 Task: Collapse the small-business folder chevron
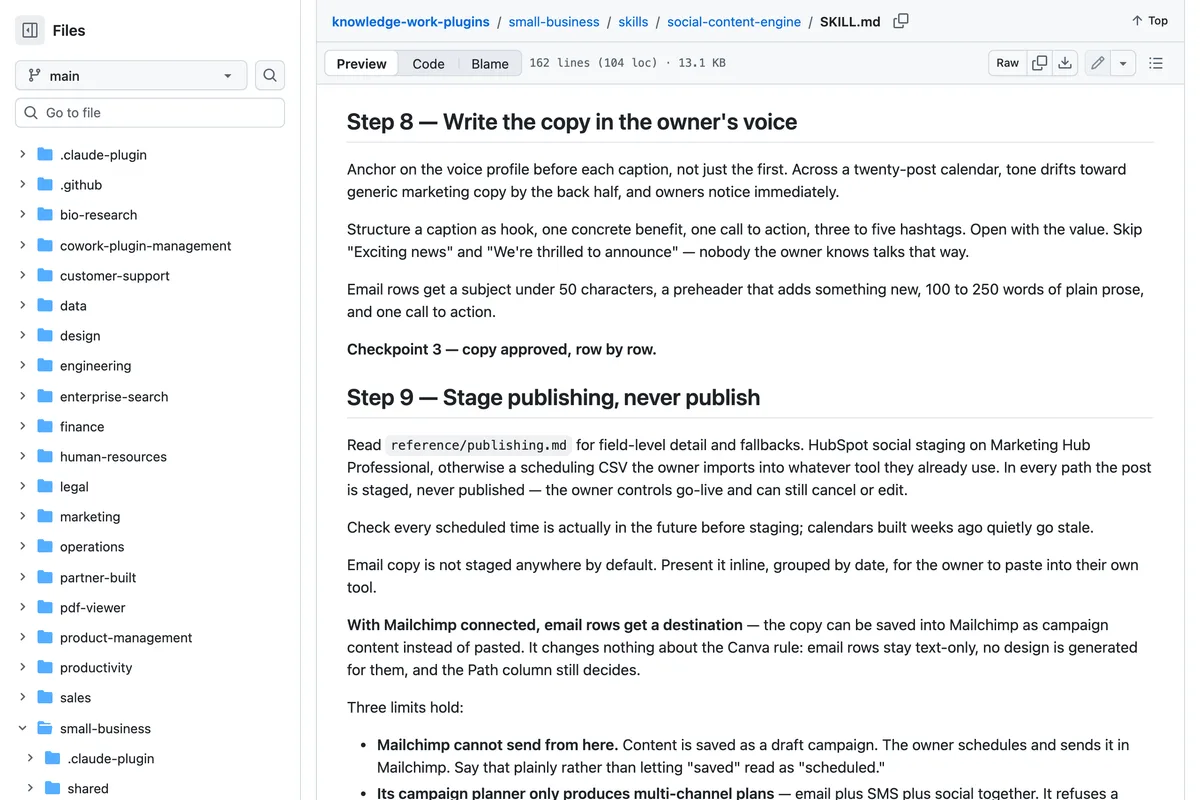tap(22, 728)
